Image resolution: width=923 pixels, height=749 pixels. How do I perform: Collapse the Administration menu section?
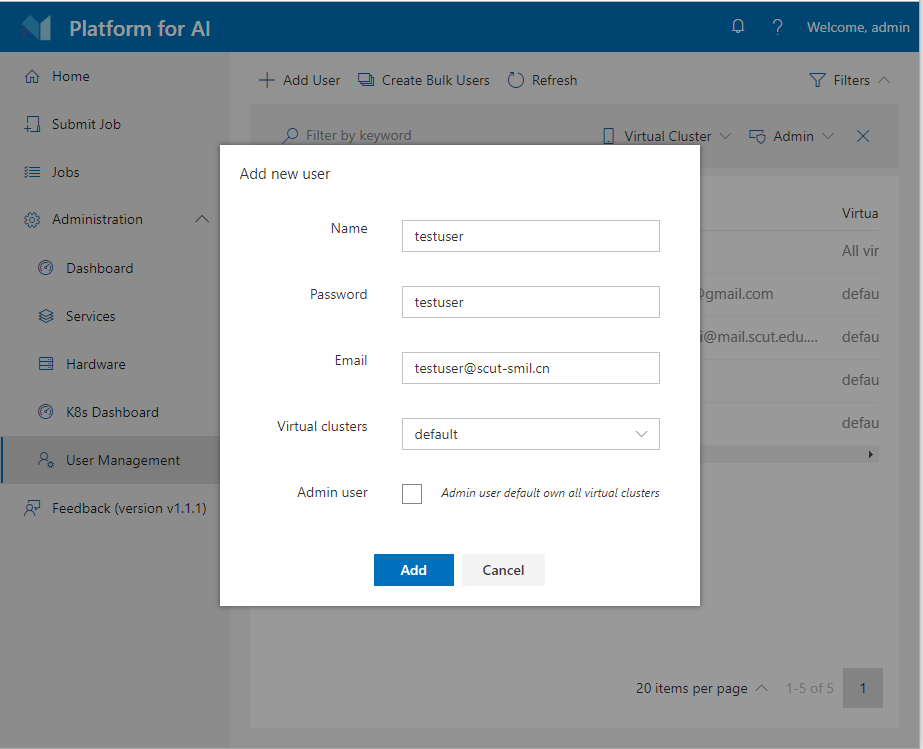click(202, 219)
